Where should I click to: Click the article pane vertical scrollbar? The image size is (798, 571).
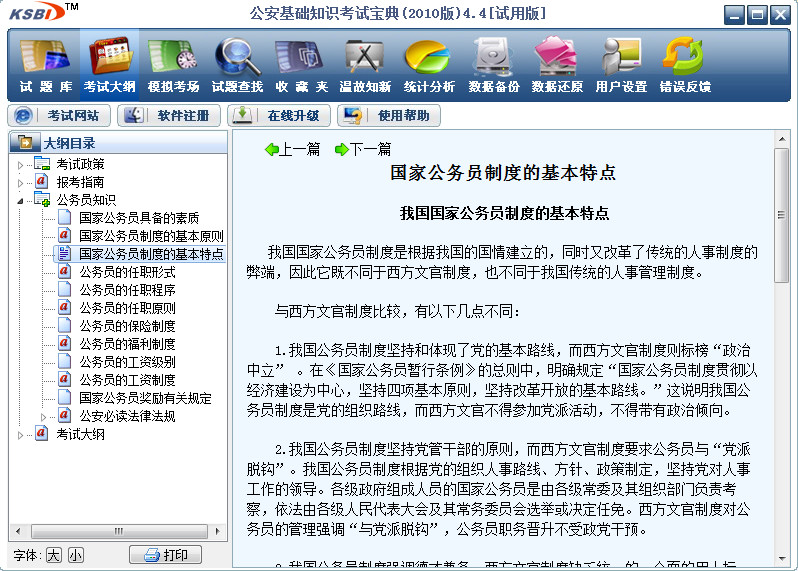pos(782,350)
